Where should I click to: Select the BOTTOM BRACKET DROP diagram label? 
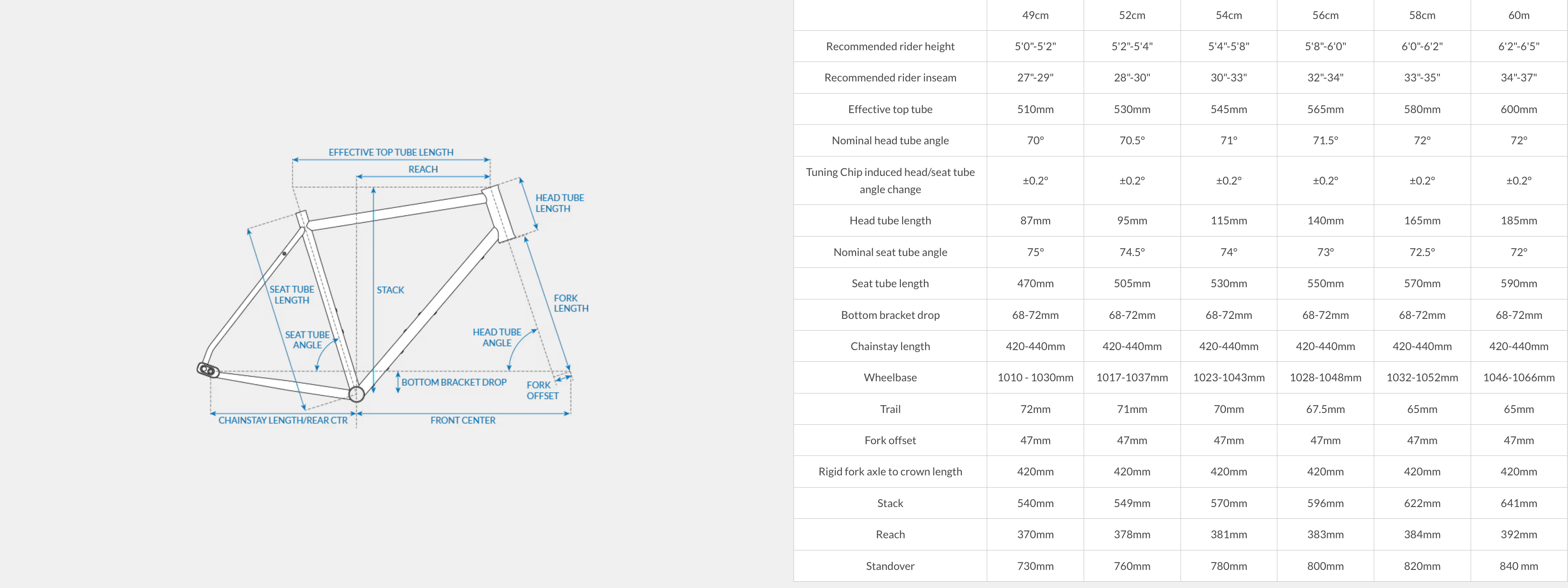point(454,382)
